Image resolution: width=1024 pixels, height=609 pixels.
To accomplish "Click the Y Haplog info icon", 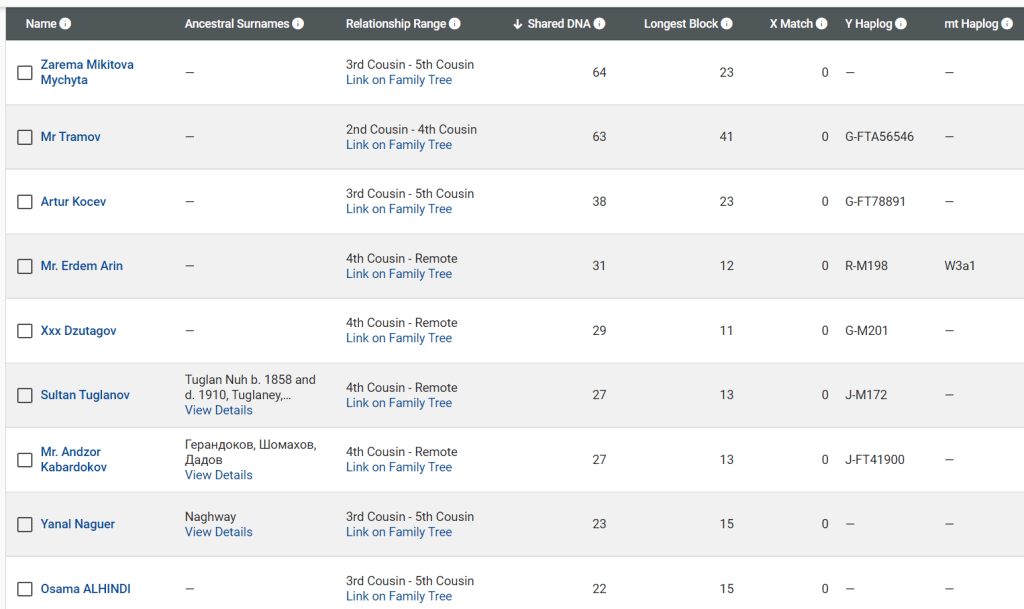I will click(x=901, y=24).
